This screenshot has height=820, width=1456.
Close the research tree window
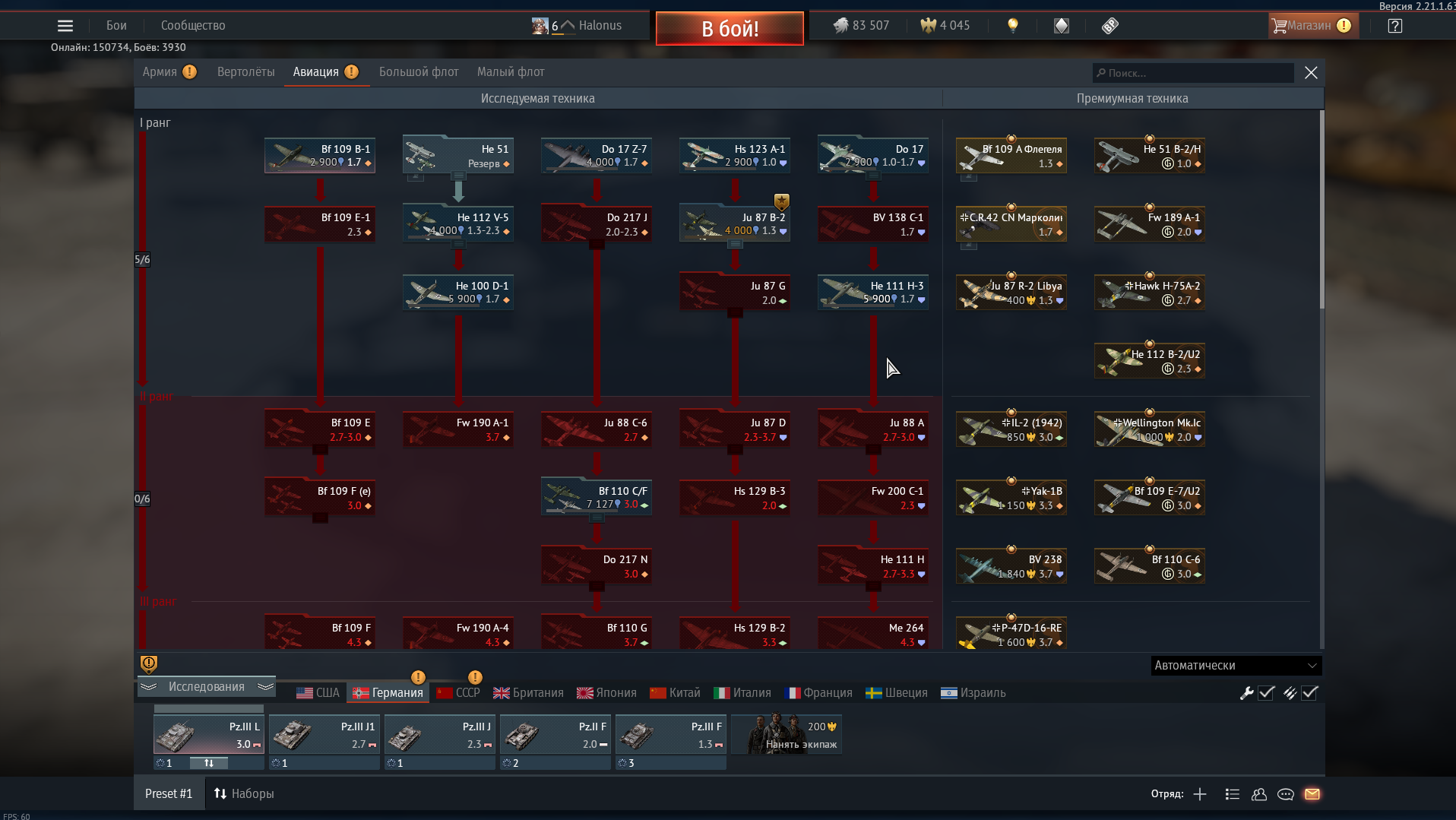[1311, 73]
